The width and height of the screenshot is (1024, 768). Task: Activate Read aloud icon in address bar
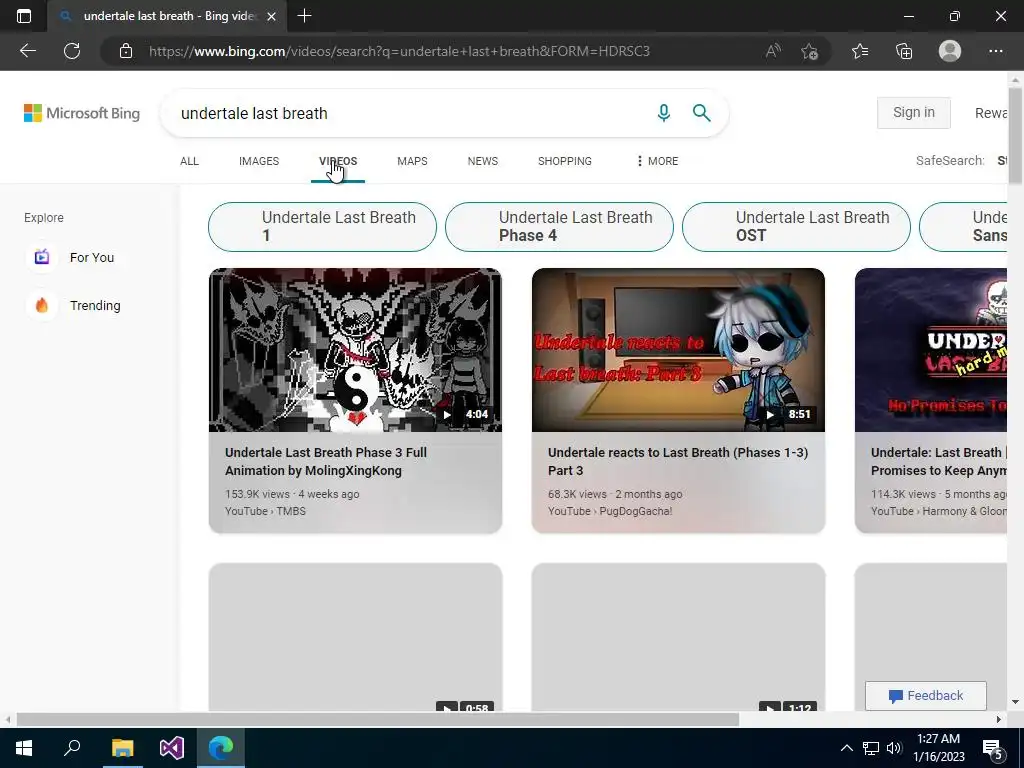coord(773,51)
